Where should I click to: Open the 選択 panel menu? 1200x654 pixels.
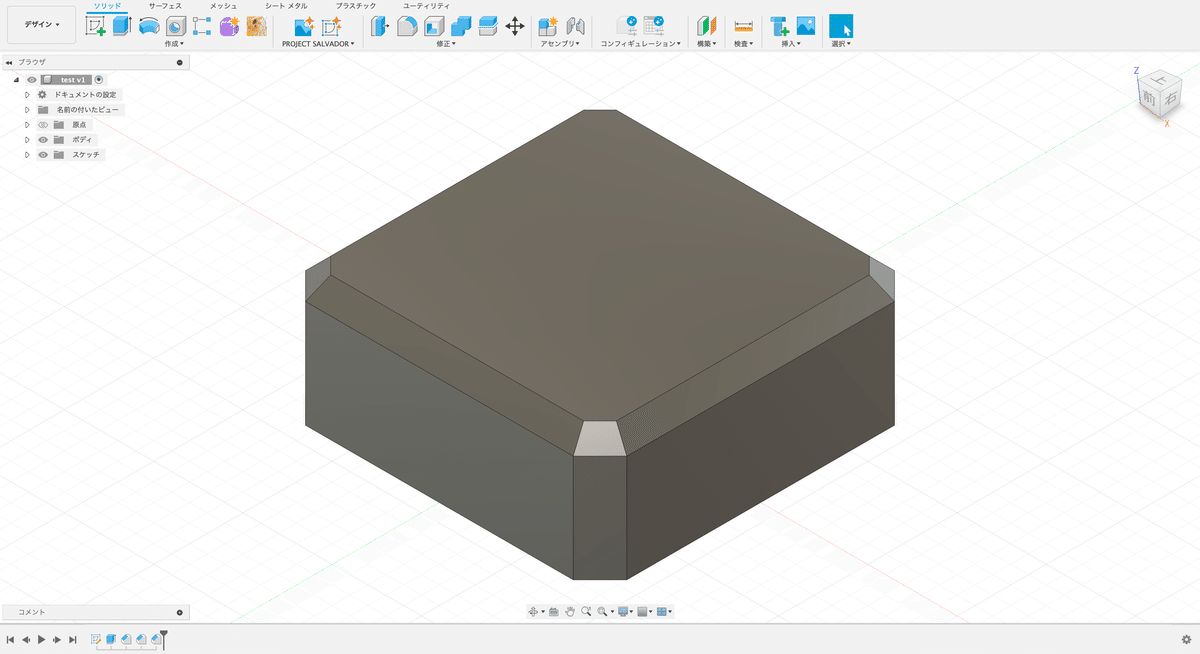point(841,44)
